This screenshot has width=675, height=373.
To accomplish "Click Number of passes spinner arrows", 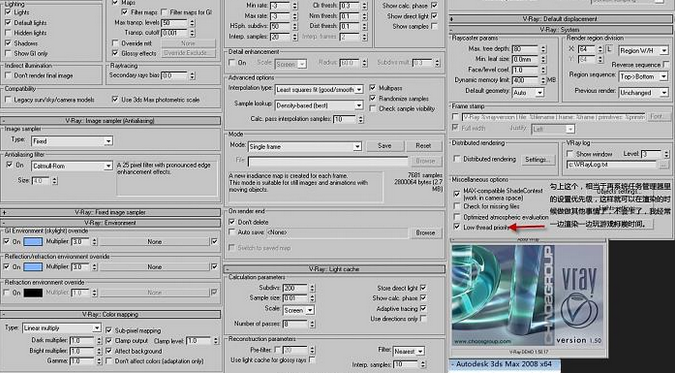I will coord(312,323).
